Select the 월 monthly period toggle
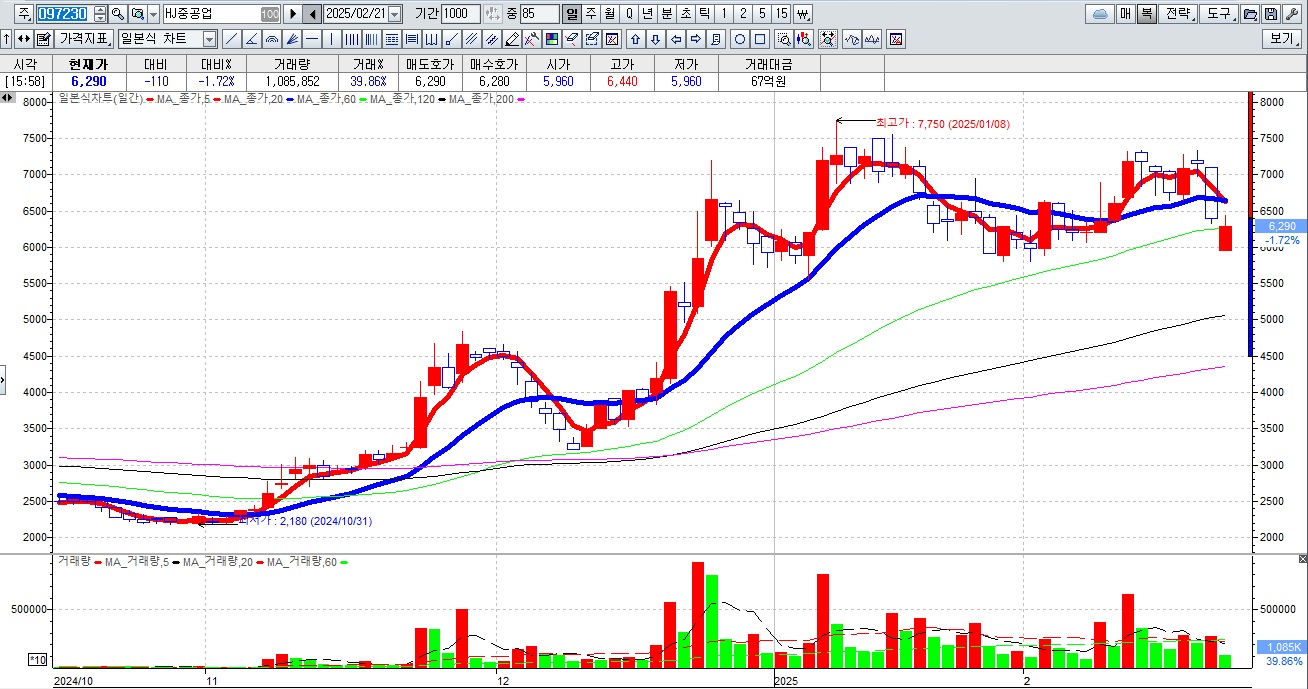Image resolution: width=1308 pixels, height=689 pixels. [609, 14]
